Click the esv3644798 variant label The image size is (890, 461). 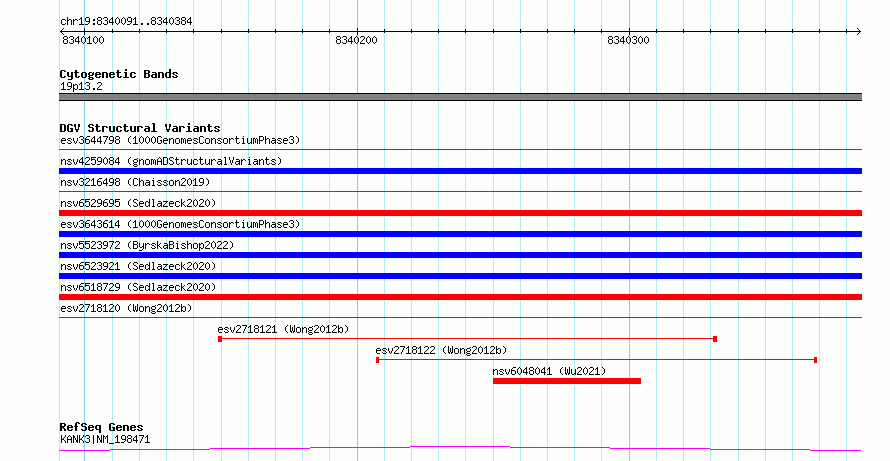point(180,140)
